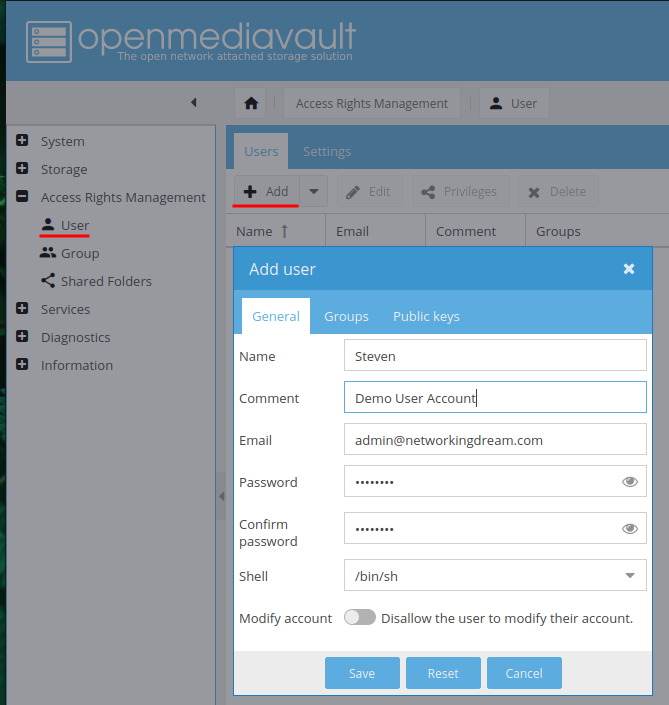This screenshot has height=705, width=669.
Task: Show the Password field contents
Action: pyautogui.click(x=629, y=482)
